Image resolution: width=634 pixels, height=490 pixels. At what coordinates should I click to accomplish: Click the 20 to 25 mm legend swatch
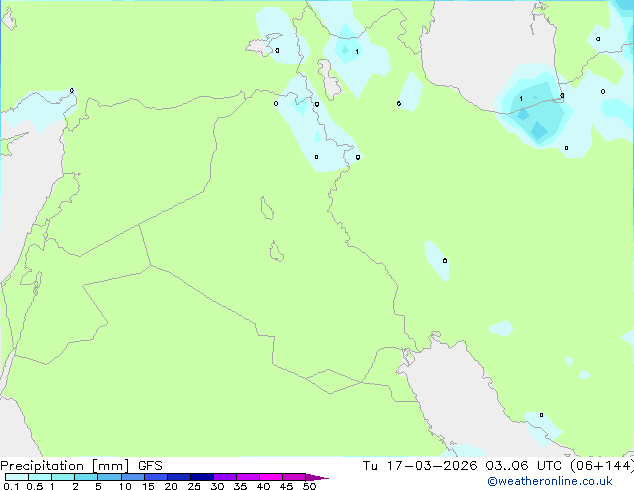click(x=178, y=477)
